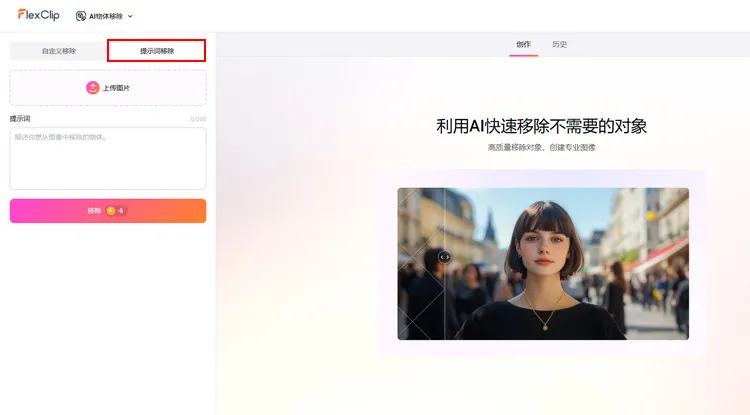The width and height of the screenshot is (750, 415).
Task: Select the 提示词移除 tab
Action: tap(156, 51)
